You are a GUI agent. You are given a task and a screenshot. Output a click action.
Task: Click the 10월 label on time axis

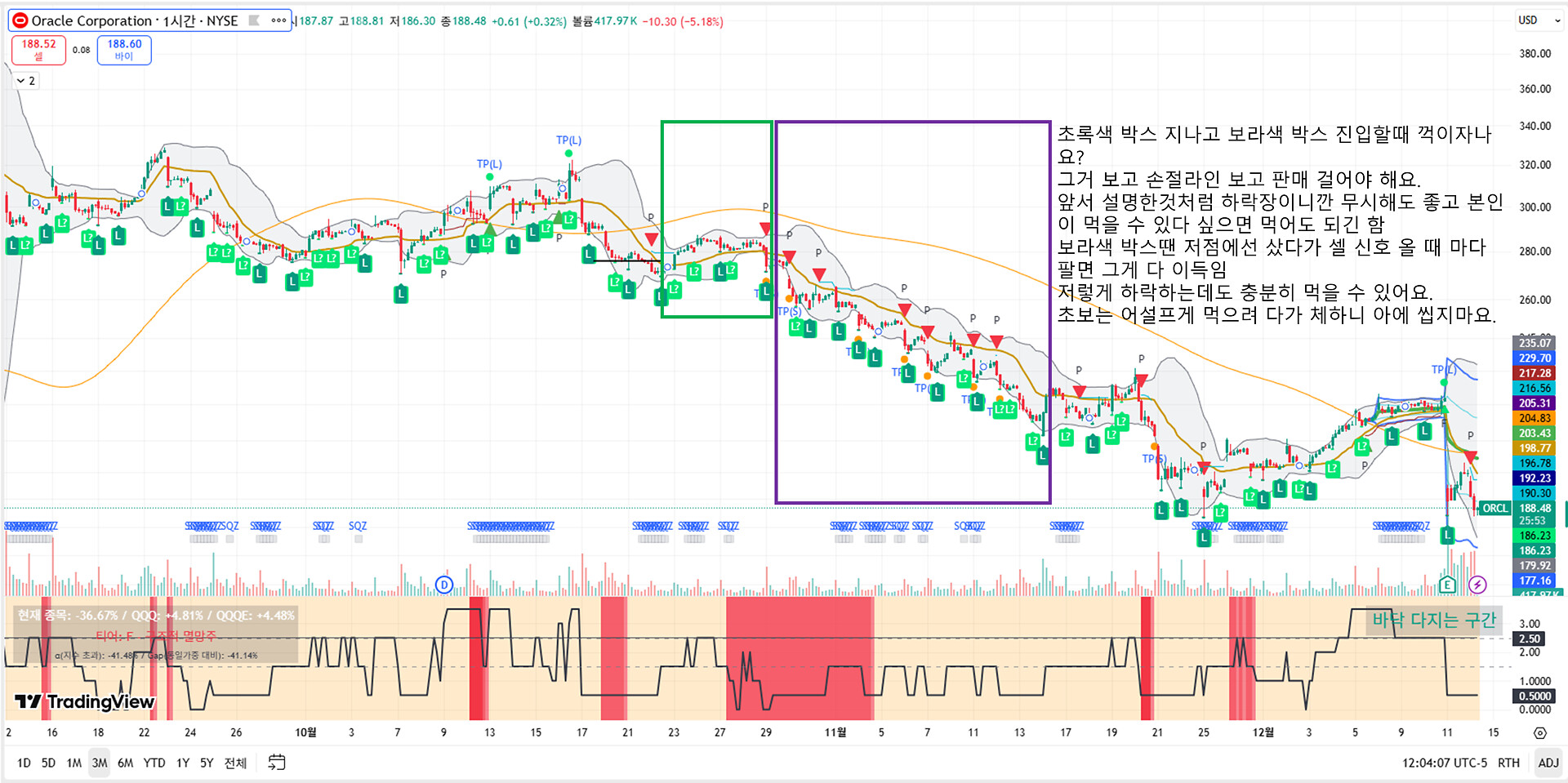[x=305, y=732]
